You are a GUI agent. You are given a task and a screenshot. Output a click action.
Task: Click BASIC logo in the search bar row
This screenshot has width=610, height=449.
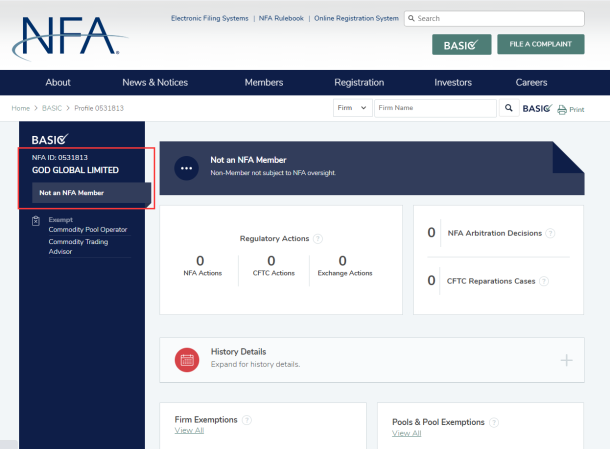(537, 108)
